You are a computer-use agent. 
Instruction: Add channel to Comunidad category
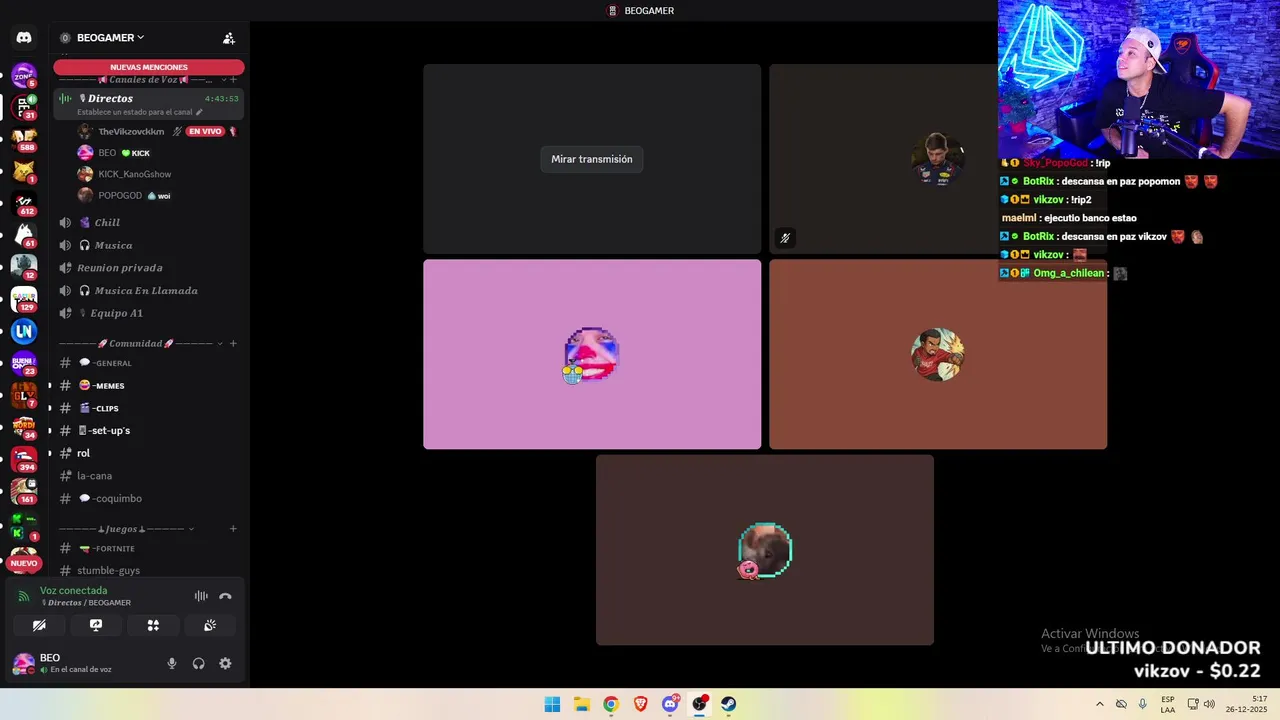coord(233,343)
